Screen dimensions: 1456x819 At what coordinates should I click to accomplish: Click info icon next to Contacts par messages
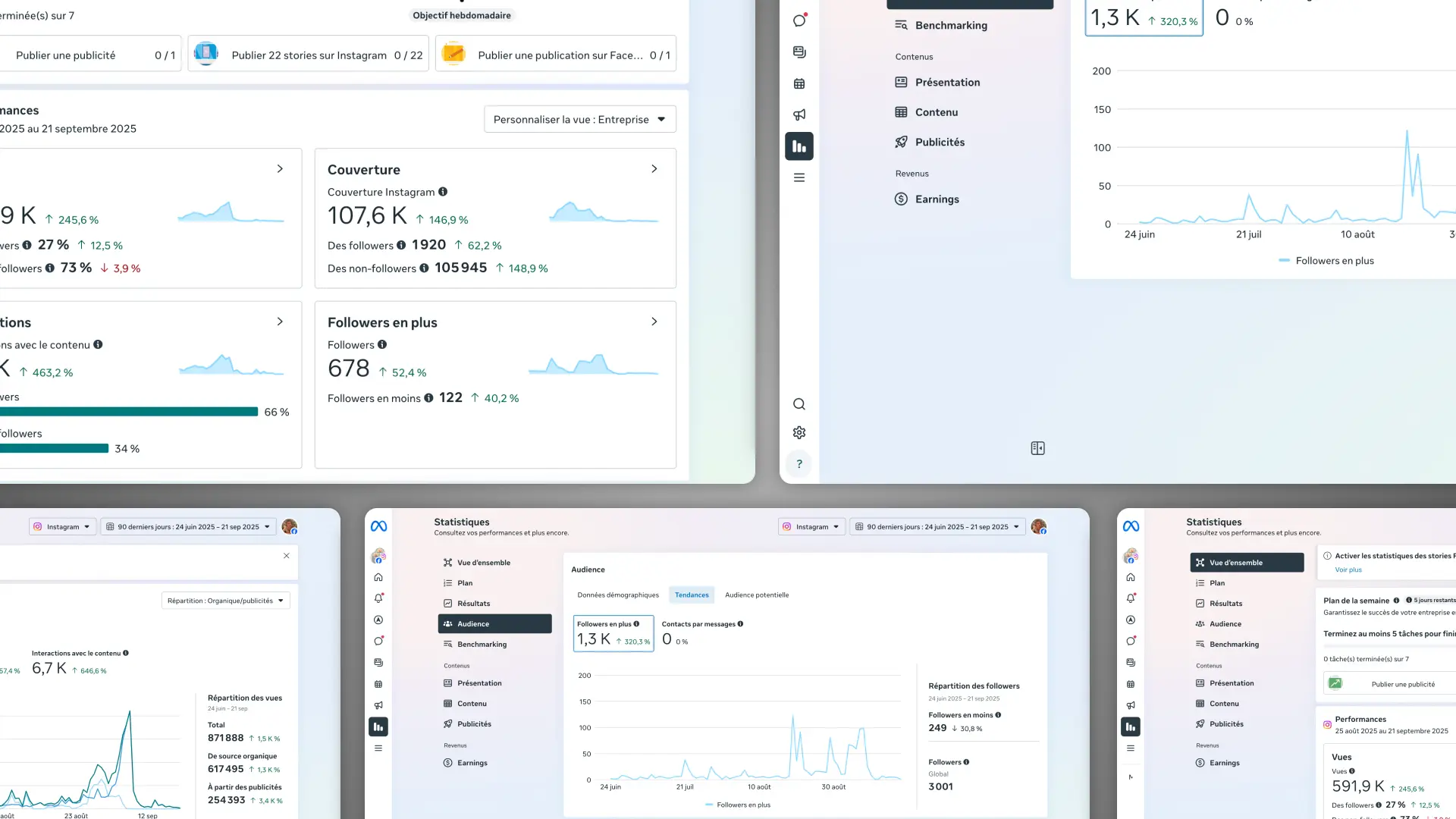pyautogui.click(x=740, y=624)
